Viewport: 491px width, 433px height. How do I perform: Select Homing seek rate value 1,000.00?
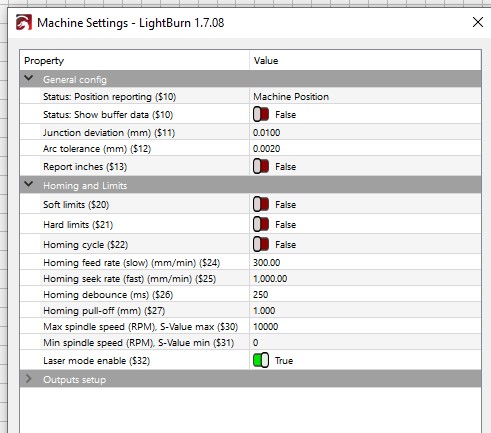(x=365, y=279)
